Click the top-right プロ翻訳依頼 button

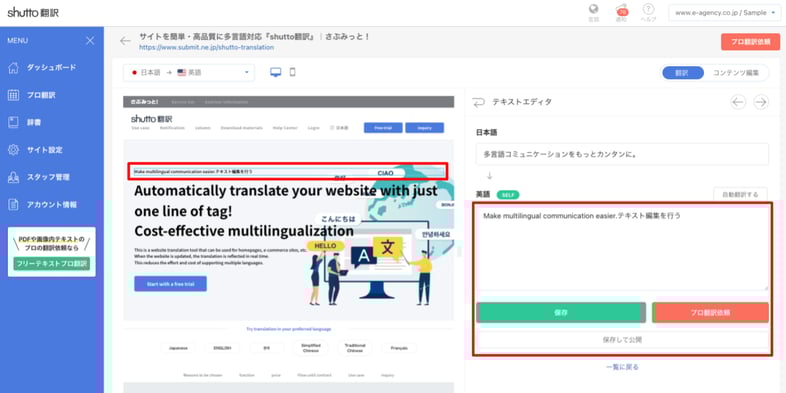click(750, 42)
